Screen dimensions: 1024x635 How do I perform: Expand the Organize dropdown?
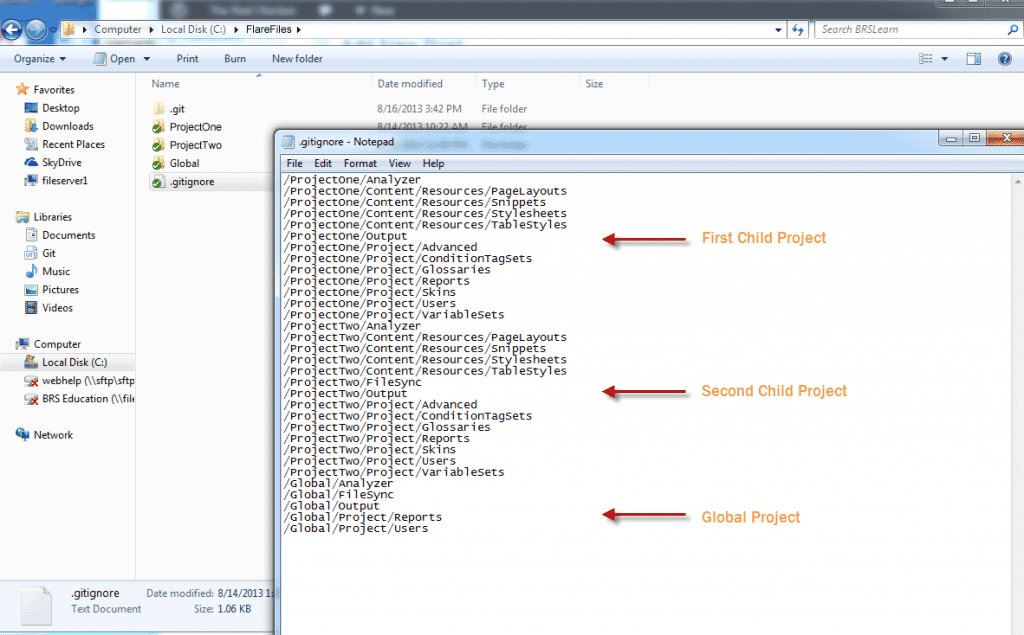point(40,59)
